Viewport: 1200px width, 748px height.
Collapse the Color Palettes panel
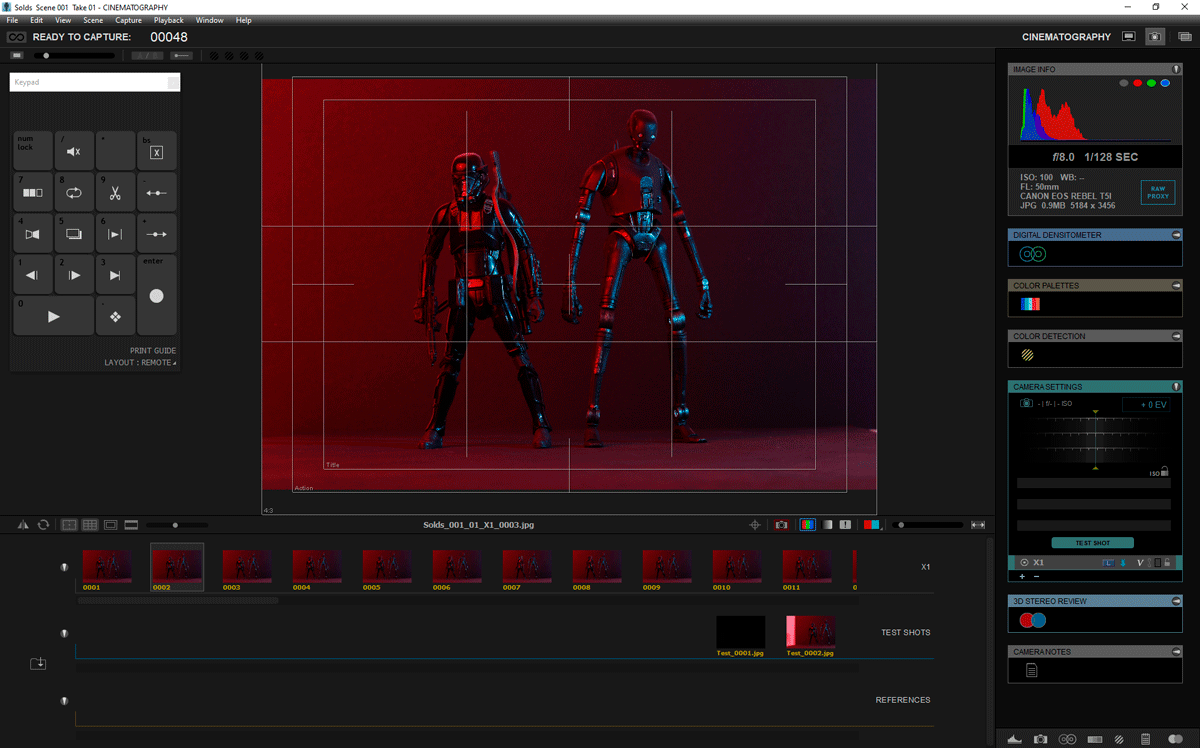(x=1176, y=286)
